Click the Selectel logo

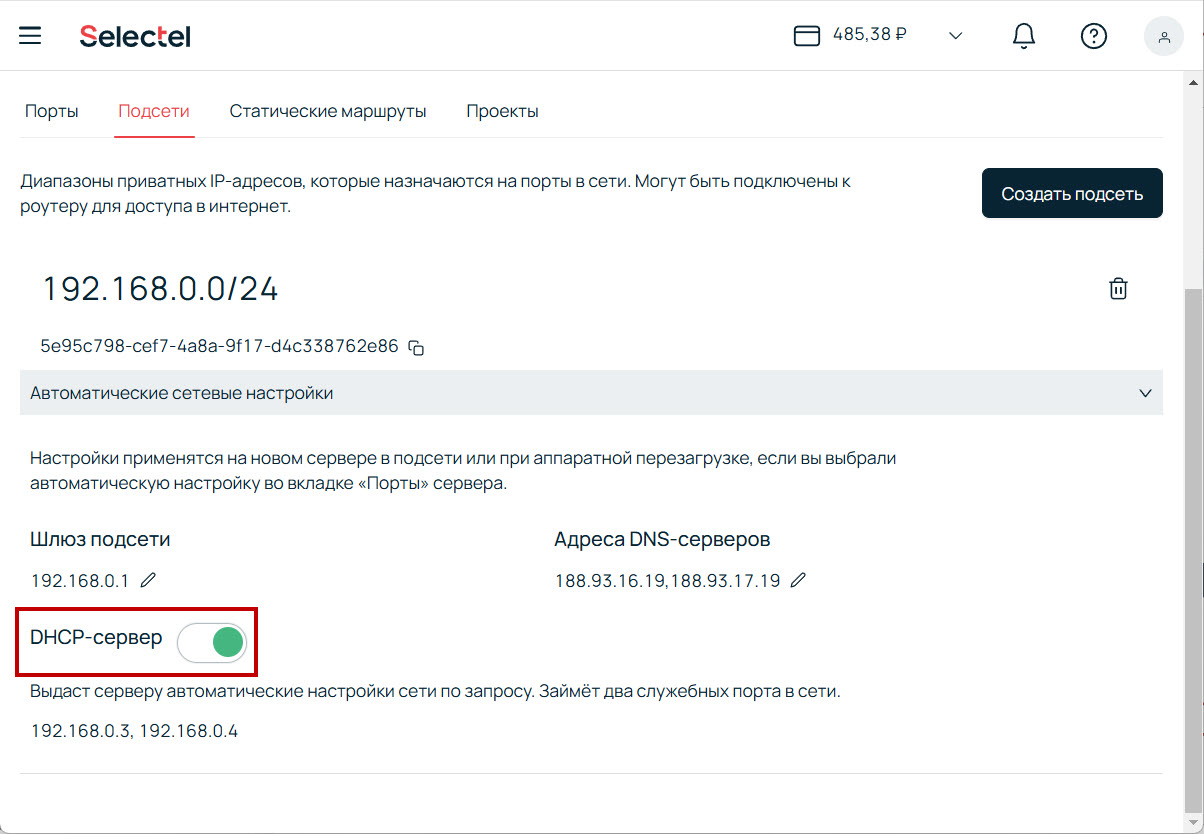[135, 37]
